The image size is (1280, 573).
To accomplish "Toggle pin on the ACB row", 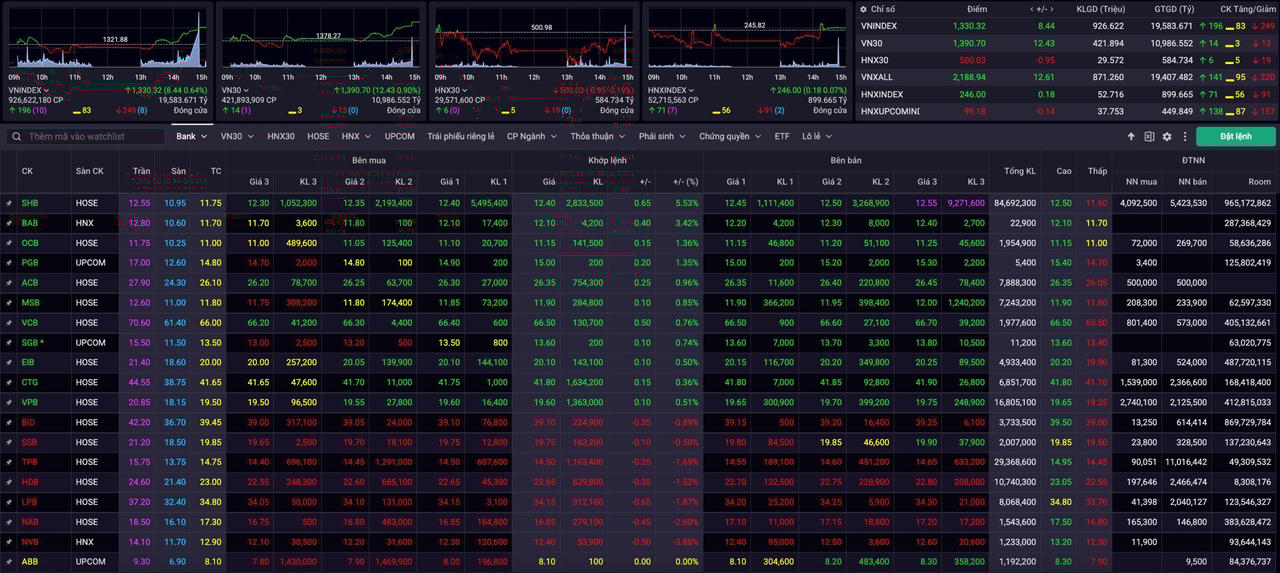I will (x=9, y=283).
